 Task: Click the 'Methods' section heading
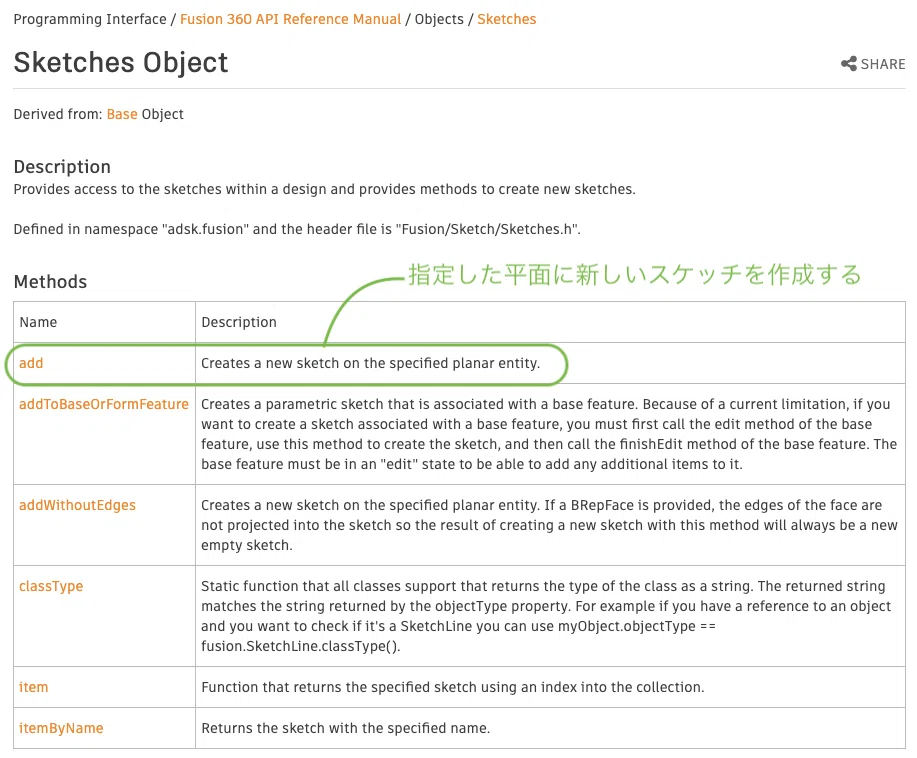tap(50, 282)
